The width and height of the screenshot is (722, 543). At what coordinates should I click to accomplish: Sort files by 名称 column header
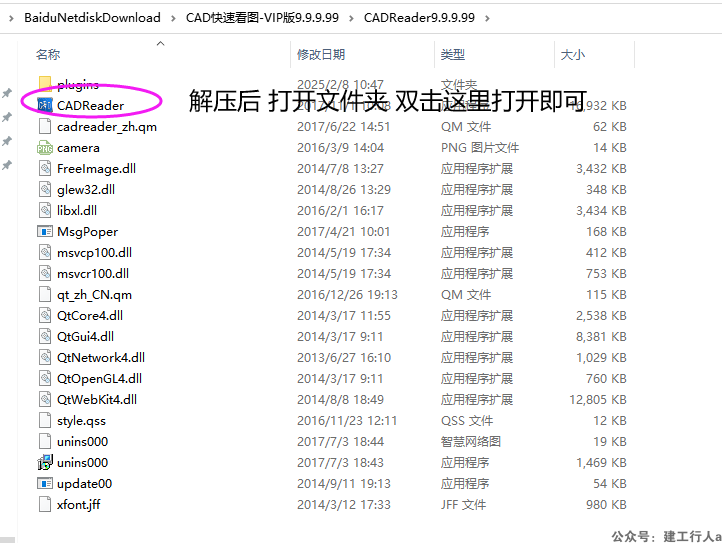[x=48, y=54]
